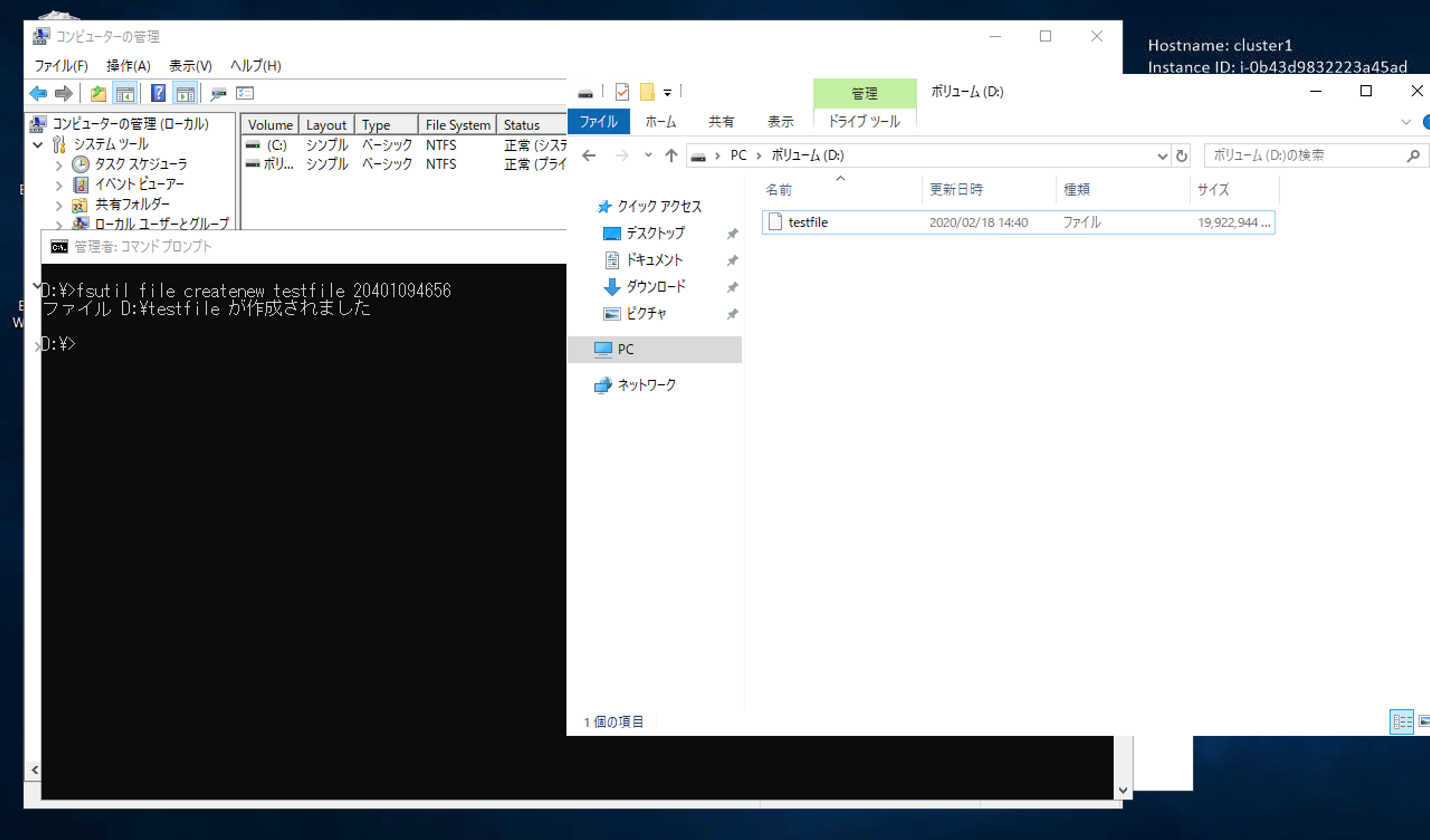
Task: Toggle details view icon in Explorer status bar
Action: (1402, 722)
